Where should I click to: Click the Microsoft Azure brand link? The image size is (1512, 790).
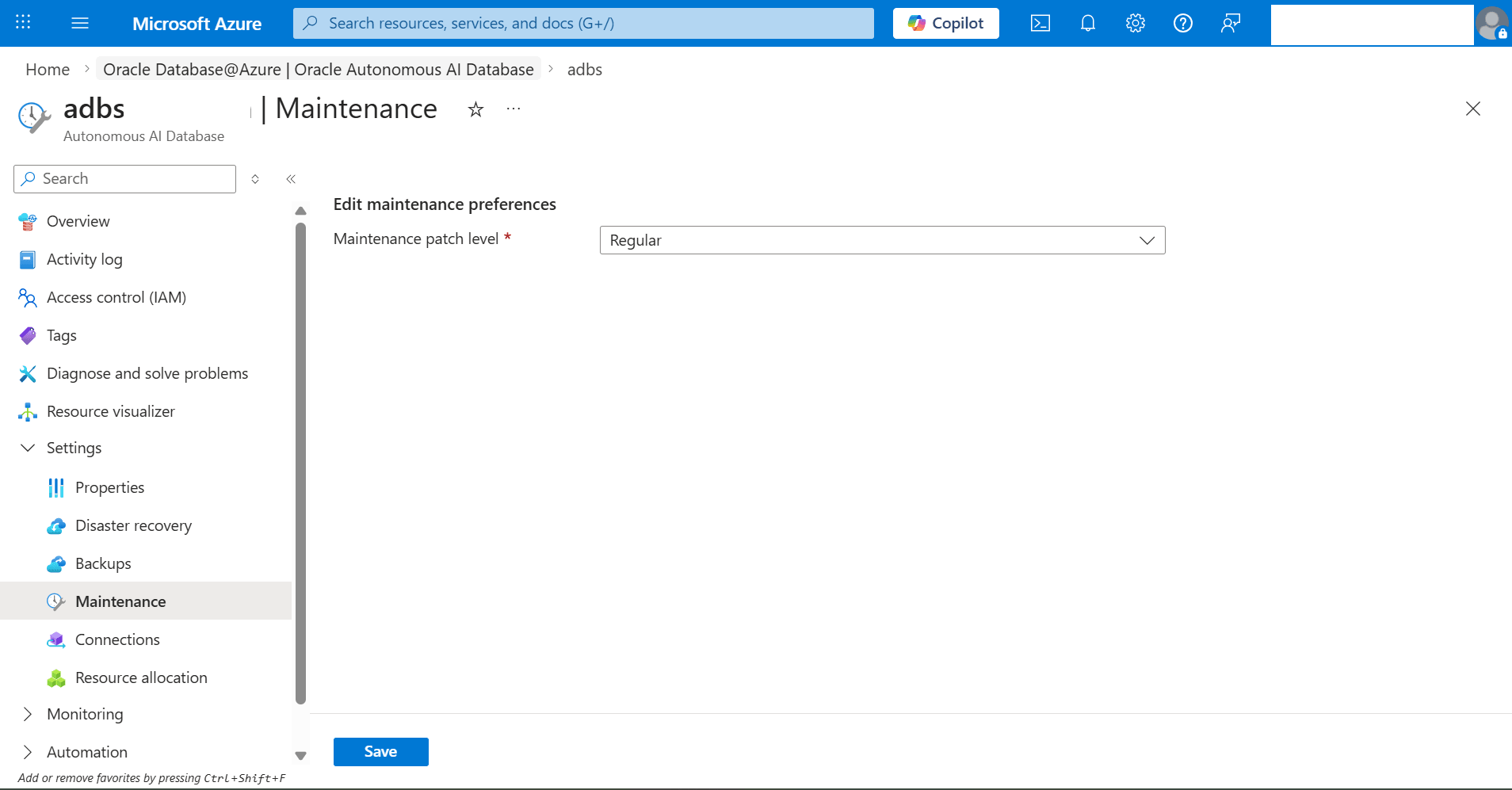(197, 24)
